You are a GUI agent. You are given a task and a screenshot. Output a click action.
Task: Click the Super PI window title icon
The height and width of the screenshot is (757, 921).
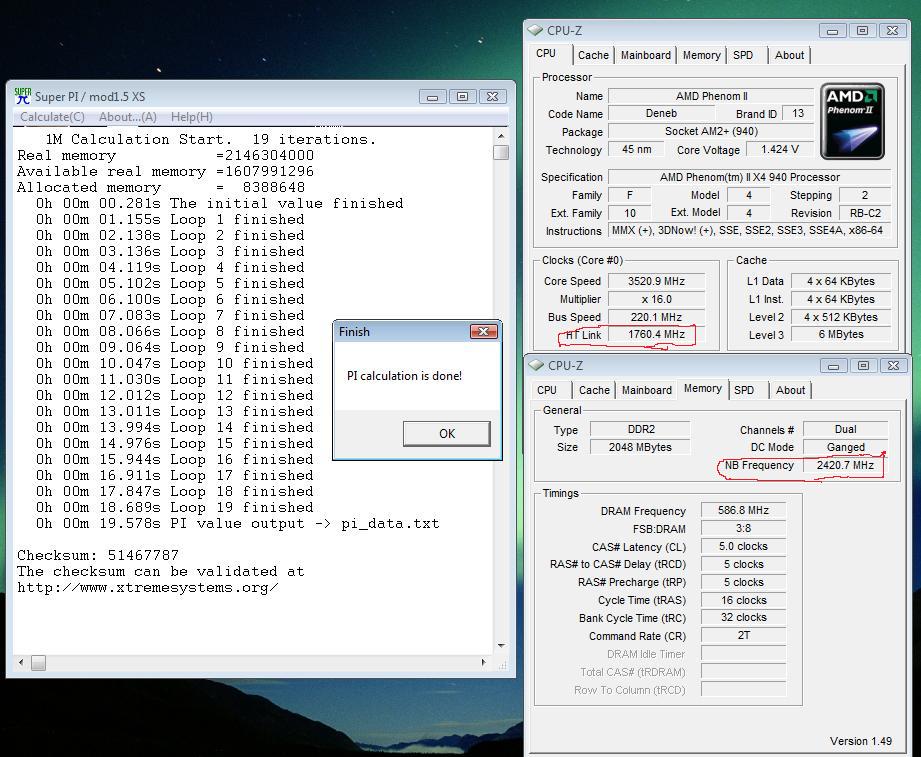pyautogui.click(x=22, y=96)
